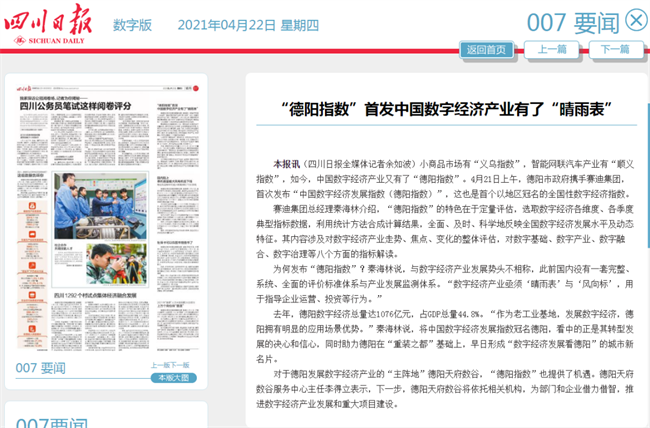The height and width of the screenshot is (428, 650).
Task: Click the 007 要闻 heading in the top right
Action: click(x=573, y=23)
